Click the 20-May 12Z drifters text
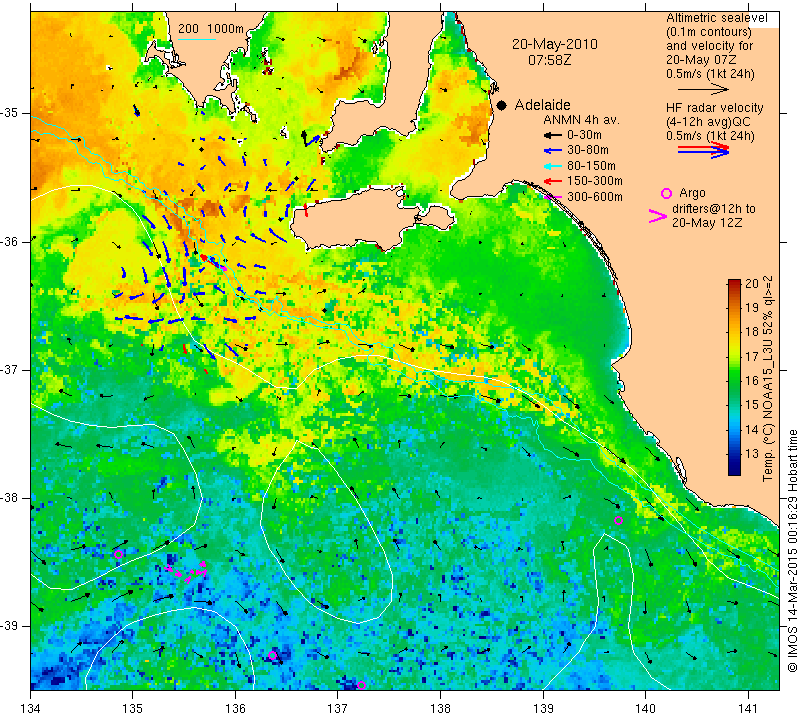 pos(707,223)
